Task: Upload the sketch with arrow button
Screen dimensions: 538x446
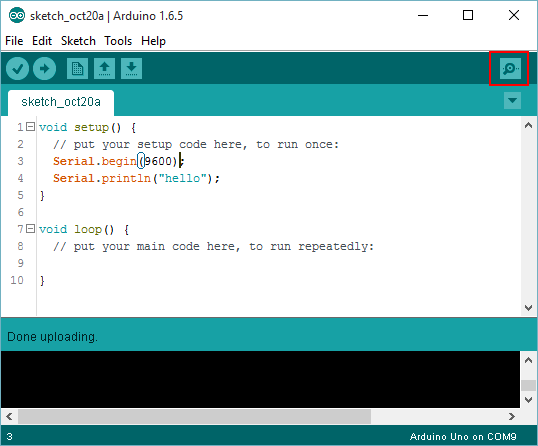Action: coord(44,69)
